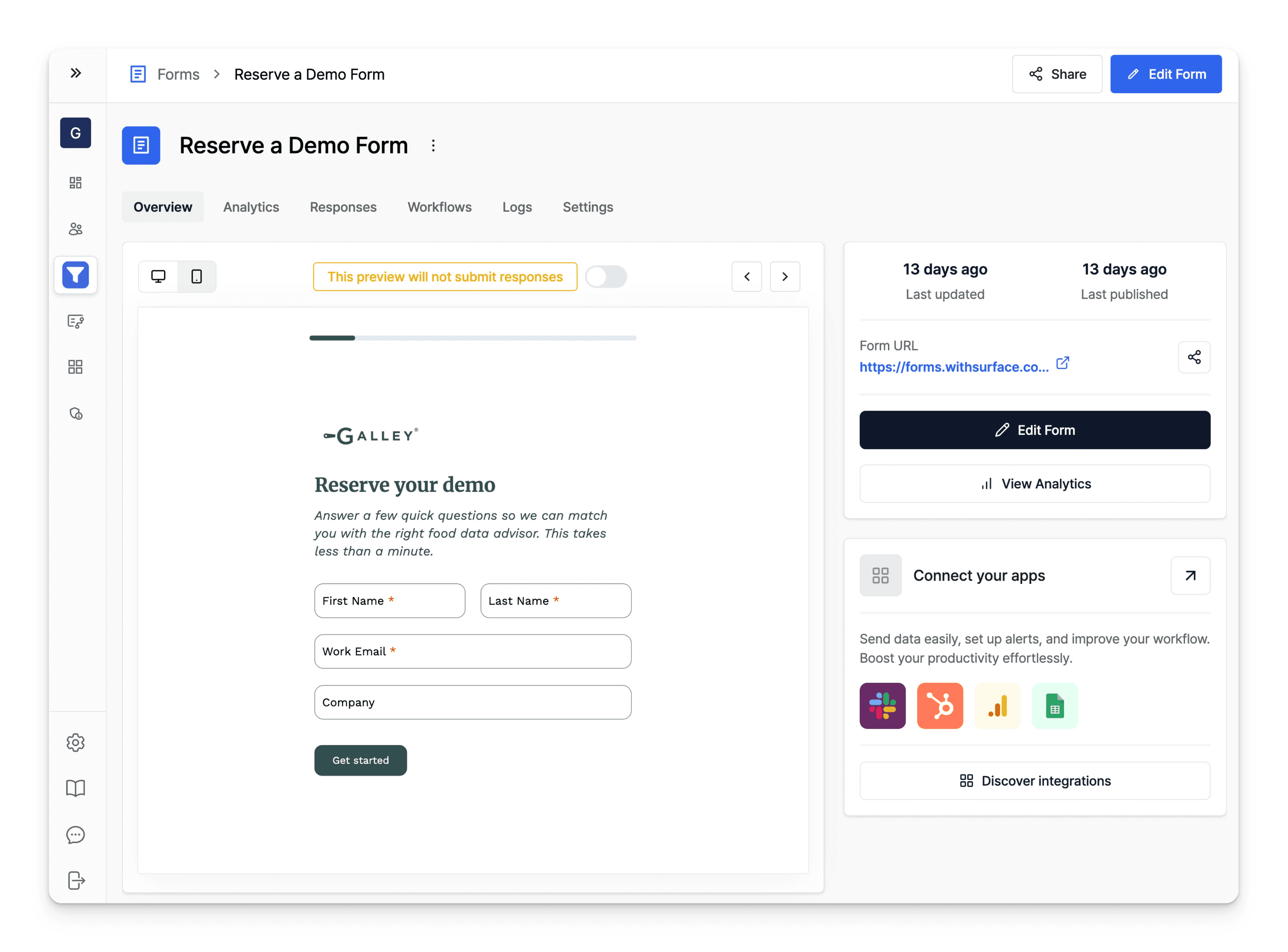The height and width of the screenshot is (952, 1288).
Task: Go to next preview step arrow
Action: 785,277
